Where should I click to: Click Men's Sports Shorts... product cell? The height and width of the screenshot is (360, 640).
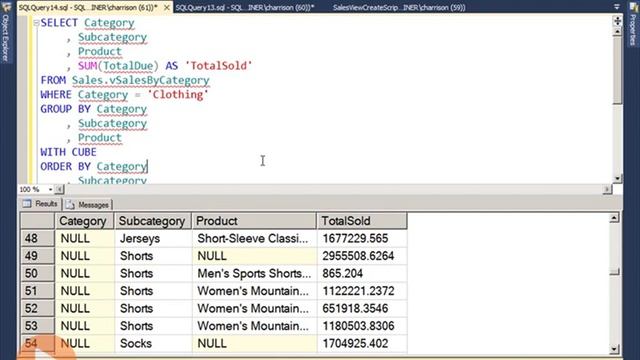coord(254,273)
